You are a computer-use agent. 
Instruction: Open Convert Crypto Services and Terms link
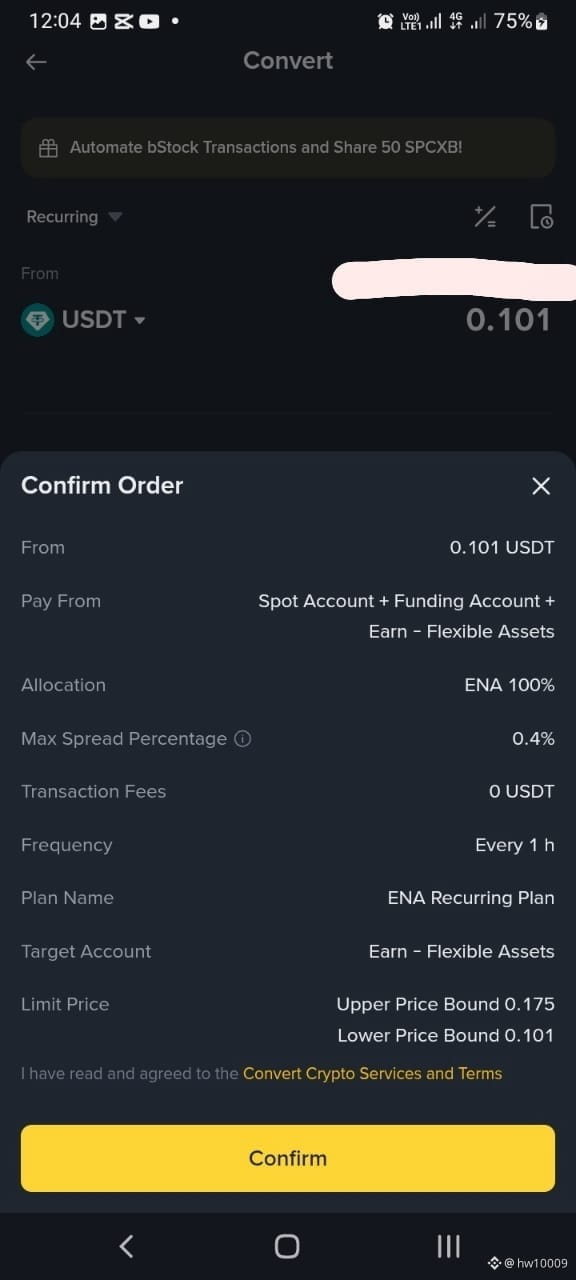pyautogui.click(x=372, y=1074)
